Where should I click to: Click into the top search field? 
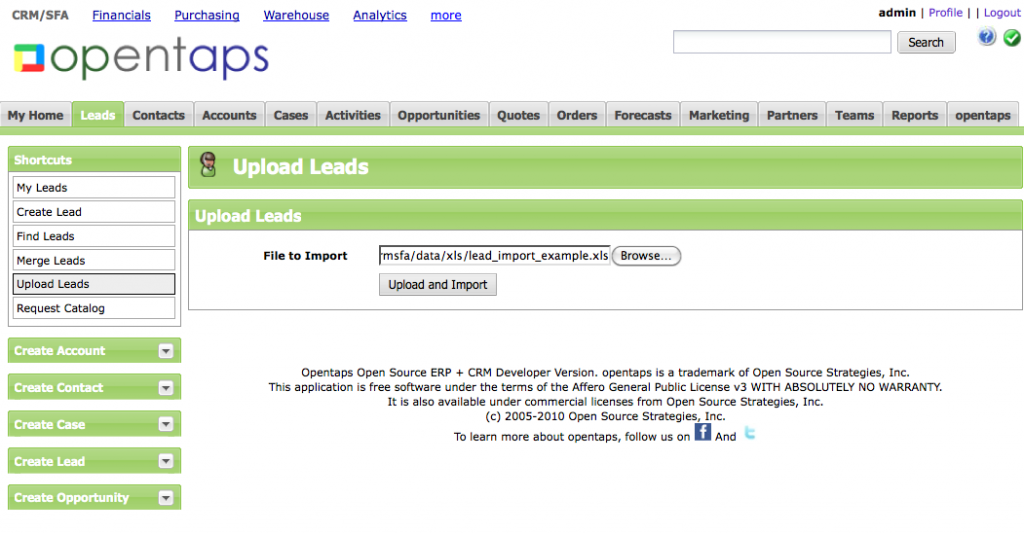point(782,42)
